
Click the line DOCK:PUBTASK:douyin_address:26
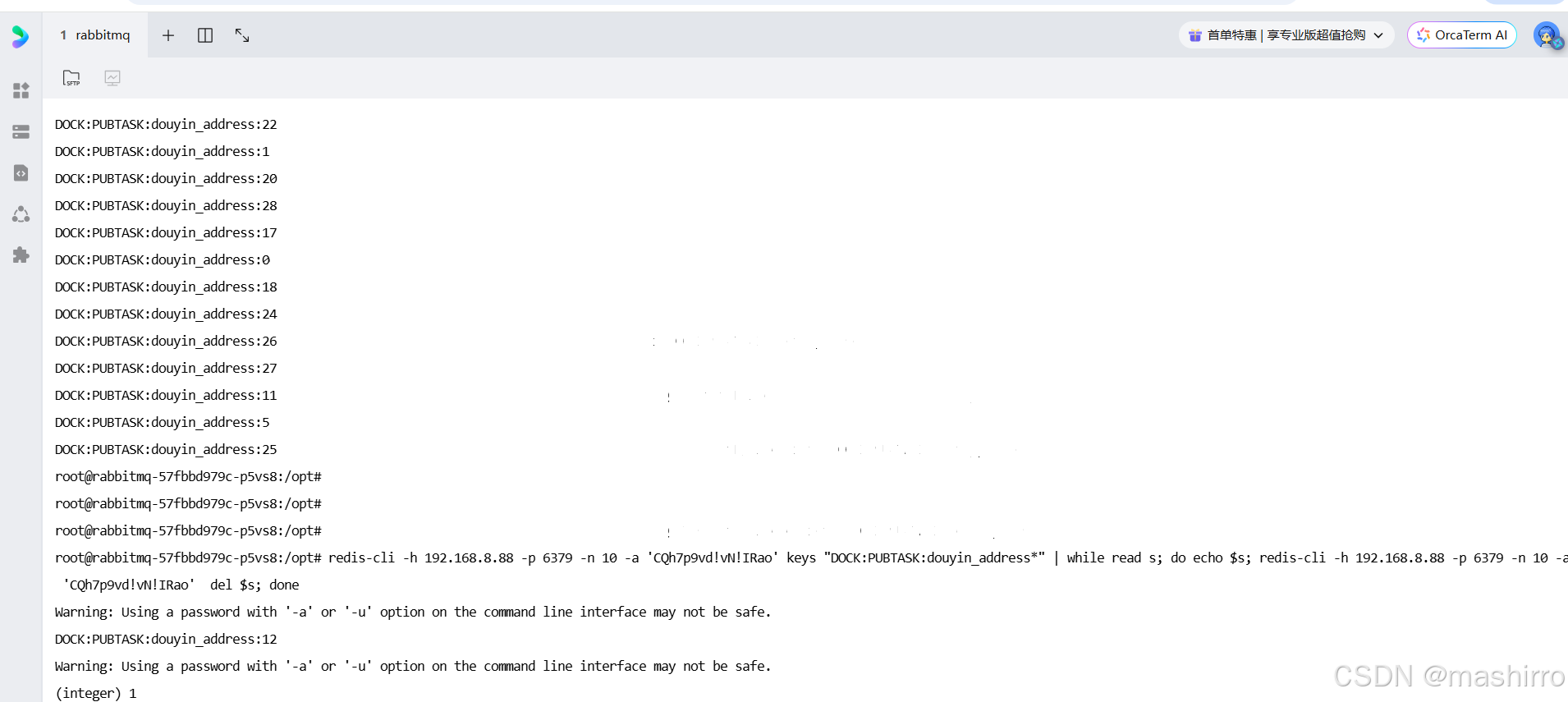point(166,341)
